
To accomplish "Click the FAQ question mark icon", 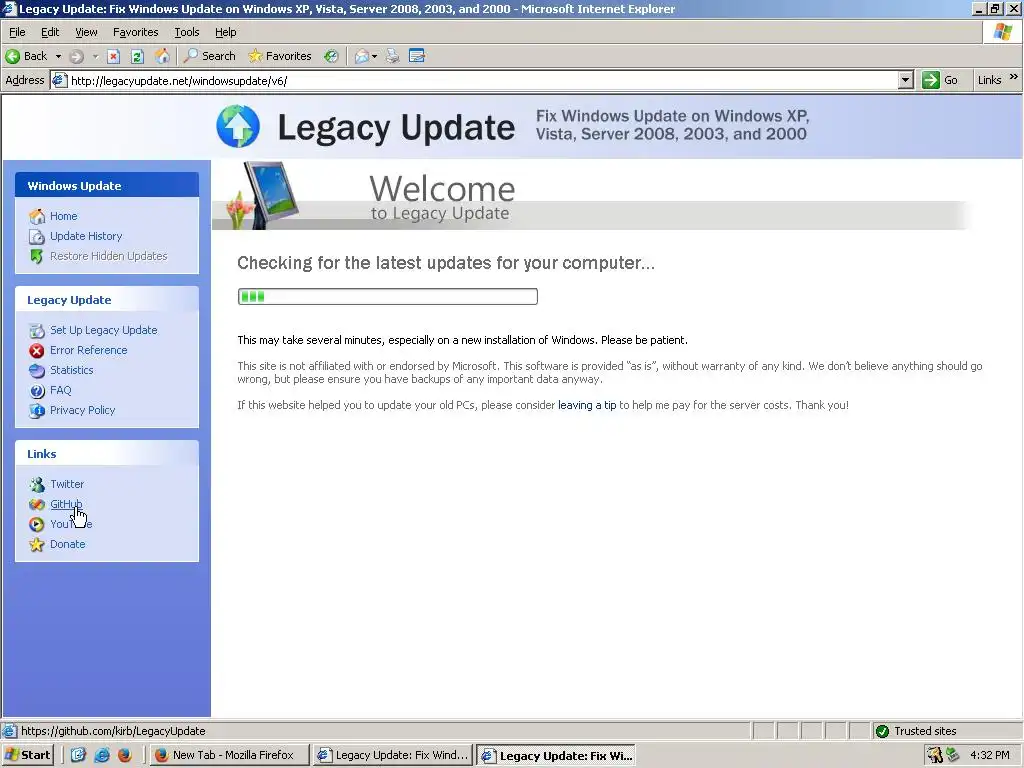I will pos(37,391).
